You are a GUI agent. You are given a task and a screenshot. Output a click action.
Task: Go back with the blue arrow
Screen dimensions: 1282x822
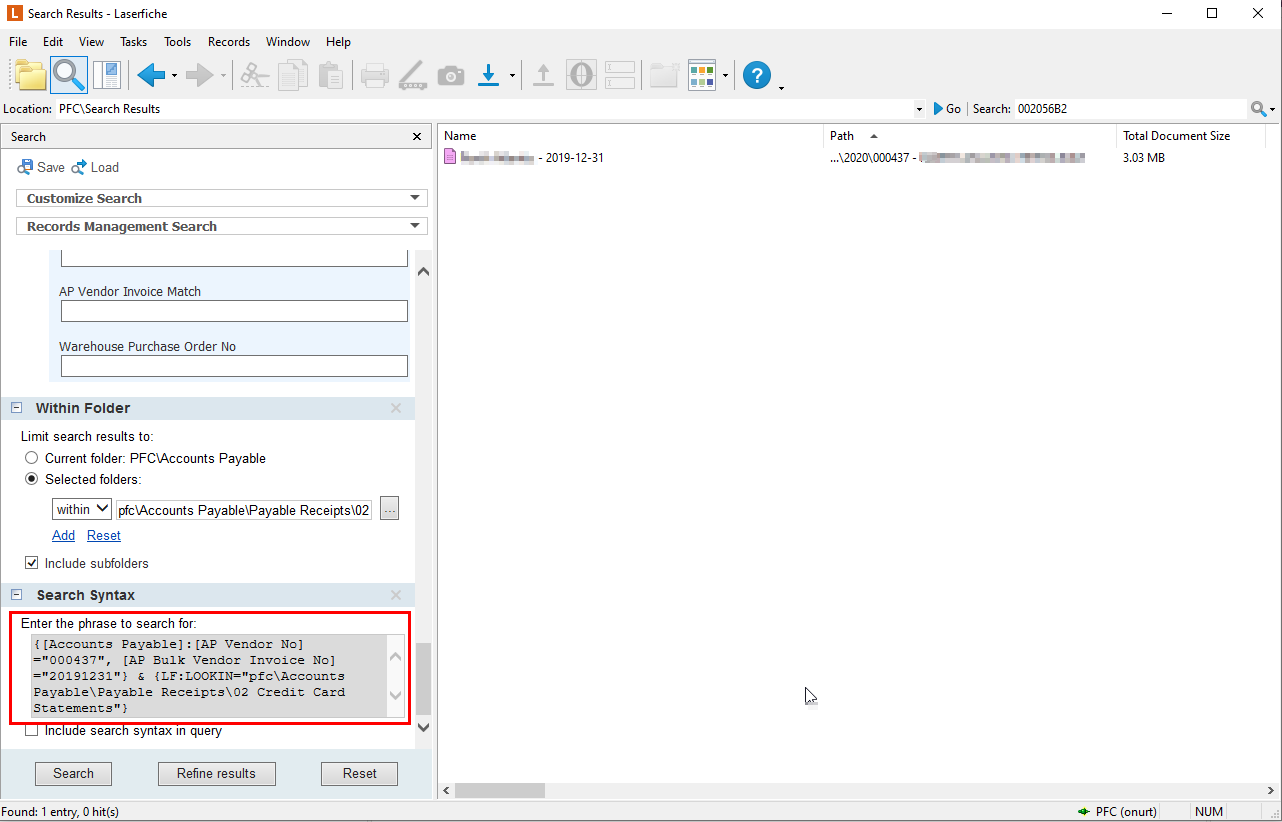pos(151,75)
